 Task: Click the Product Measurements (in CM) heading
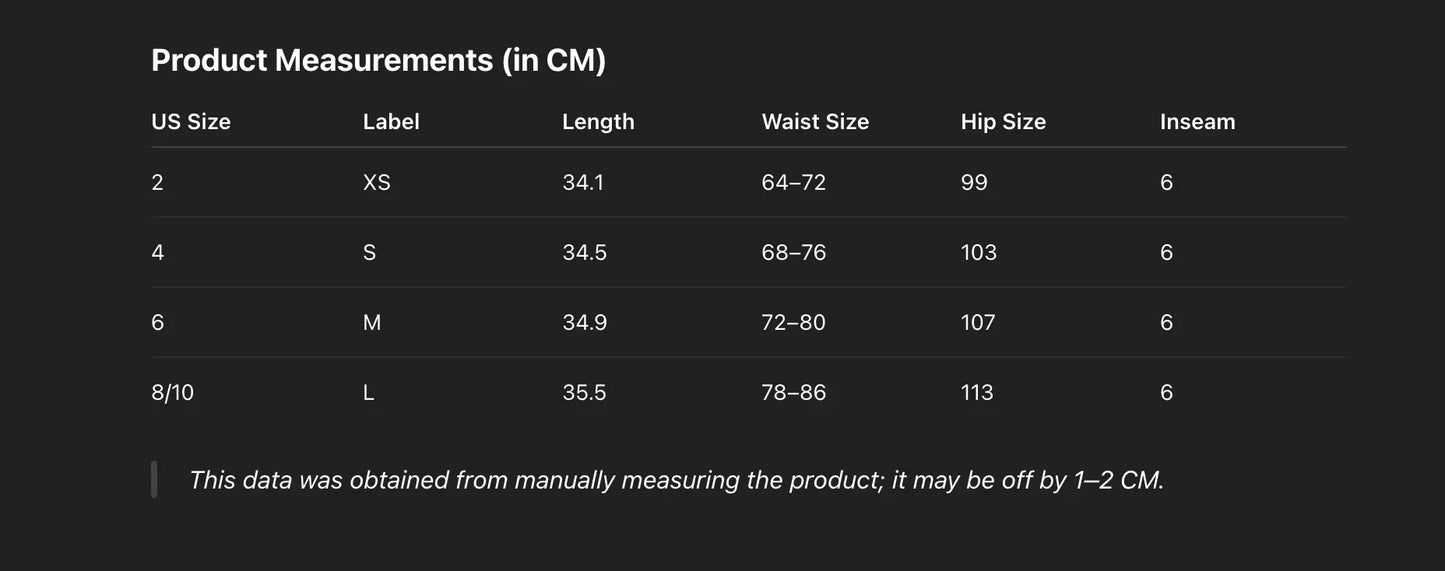378,60
